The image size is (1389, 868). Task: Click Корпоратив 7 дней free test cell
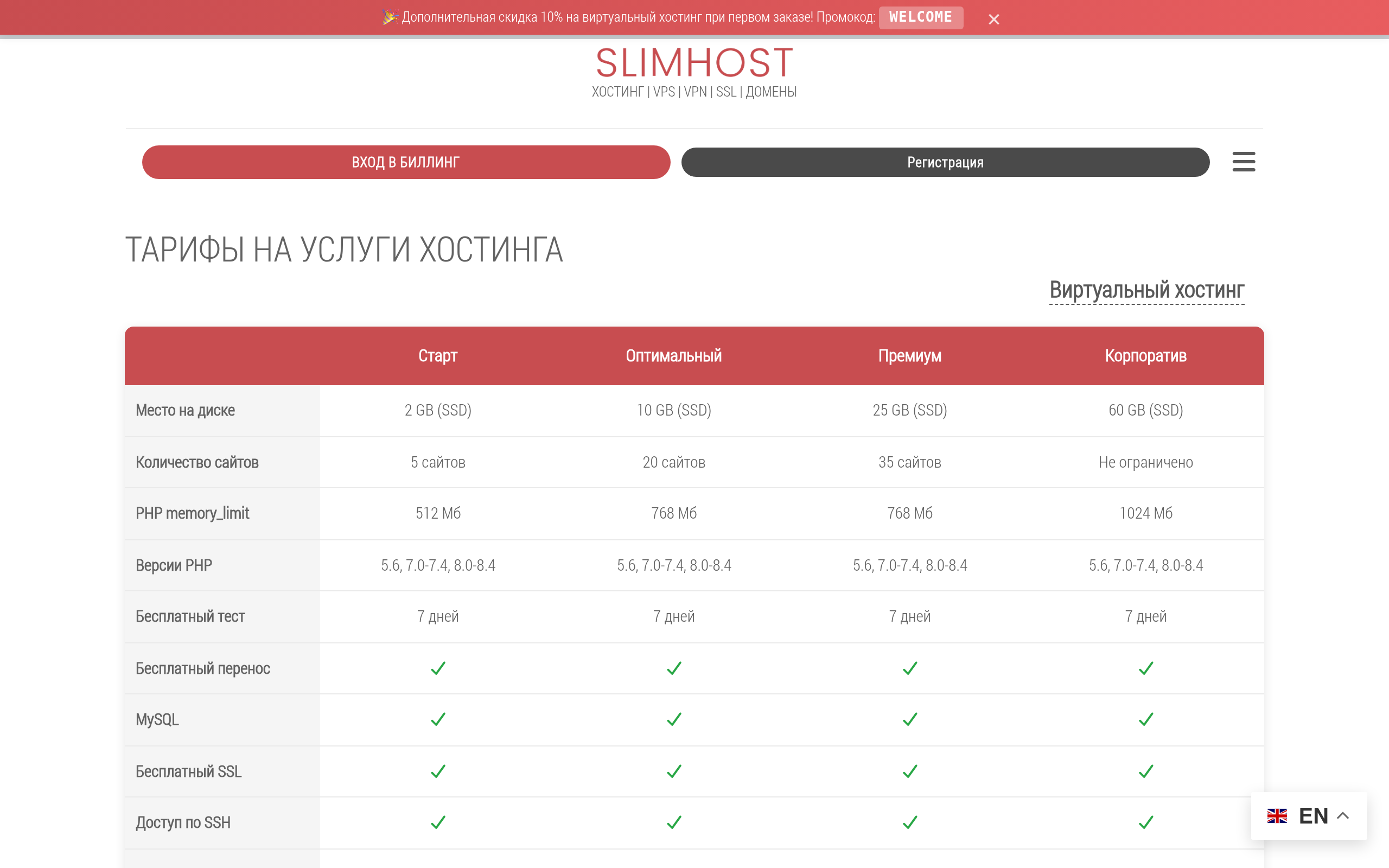[1145, 617]
